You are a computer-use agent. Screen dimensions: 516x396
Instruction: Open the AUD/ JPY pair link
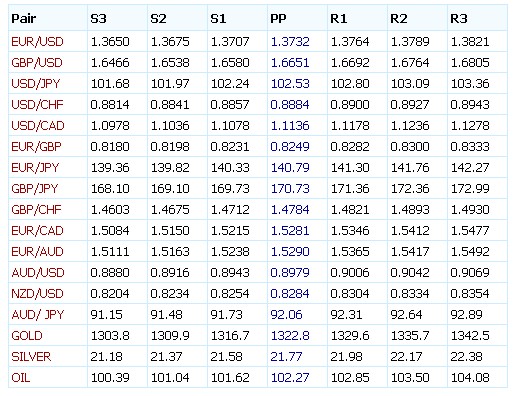pyautogui.click(x=37, y=314)
